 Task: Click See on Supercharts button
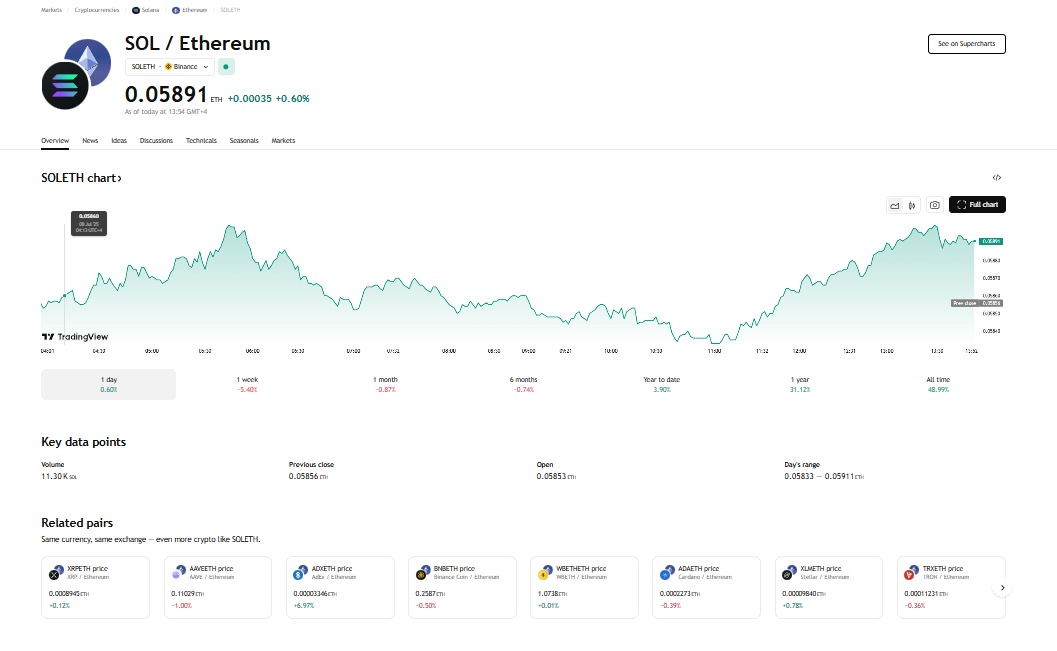tap(967, 44)
